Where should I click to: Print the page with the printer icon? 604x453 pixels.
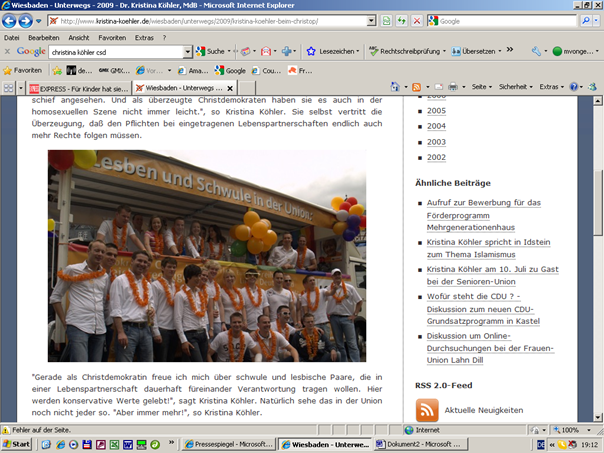point(453,87)
